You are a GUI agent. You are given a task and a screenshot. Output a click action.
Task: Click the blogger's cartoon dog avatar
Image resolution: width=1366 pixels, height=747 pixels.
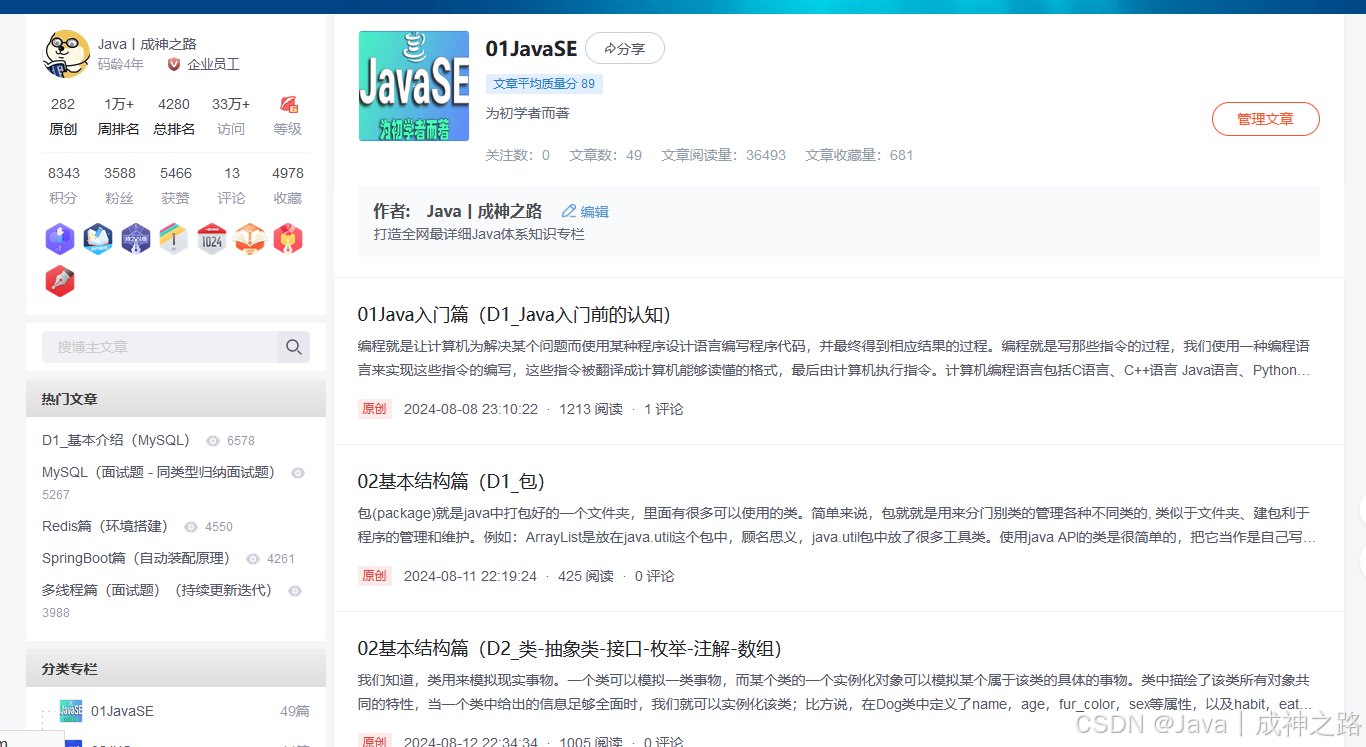[66, 54]
